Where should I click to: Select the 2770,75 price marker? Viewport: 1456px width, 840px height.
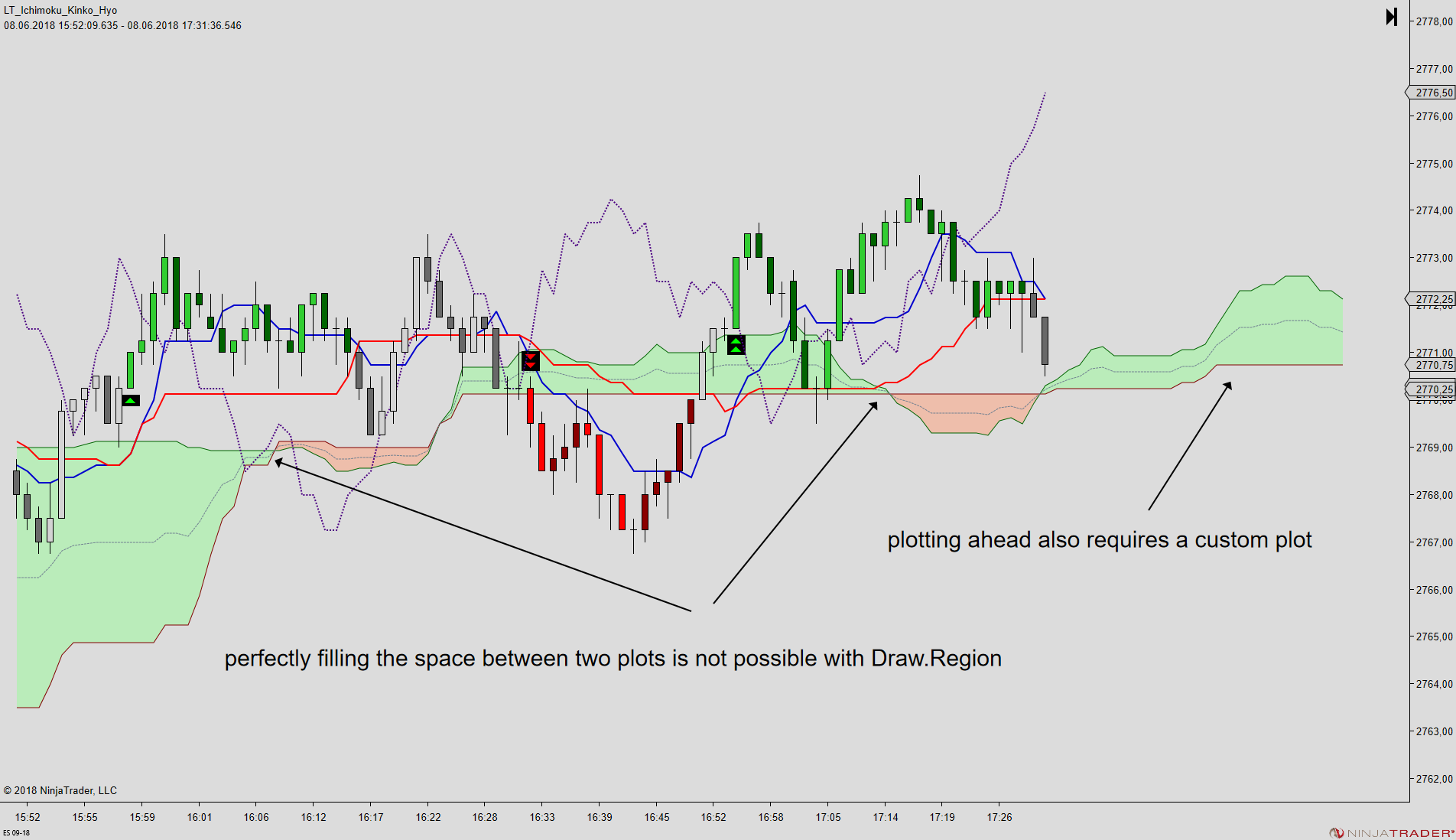(1432, 365)
